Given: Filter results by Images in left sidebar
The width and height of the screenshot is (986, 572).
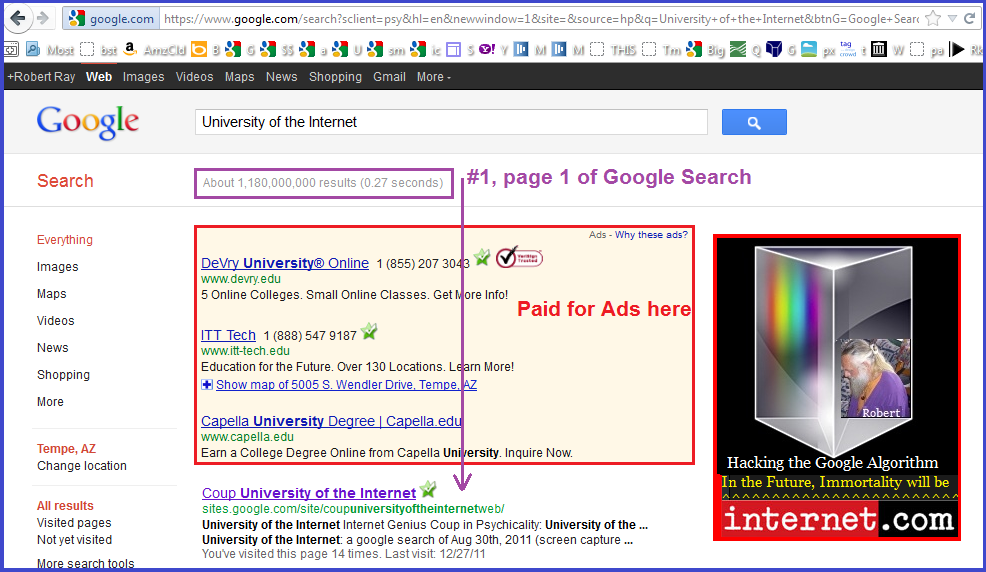Looking at the screenshot, I should 57,267.
